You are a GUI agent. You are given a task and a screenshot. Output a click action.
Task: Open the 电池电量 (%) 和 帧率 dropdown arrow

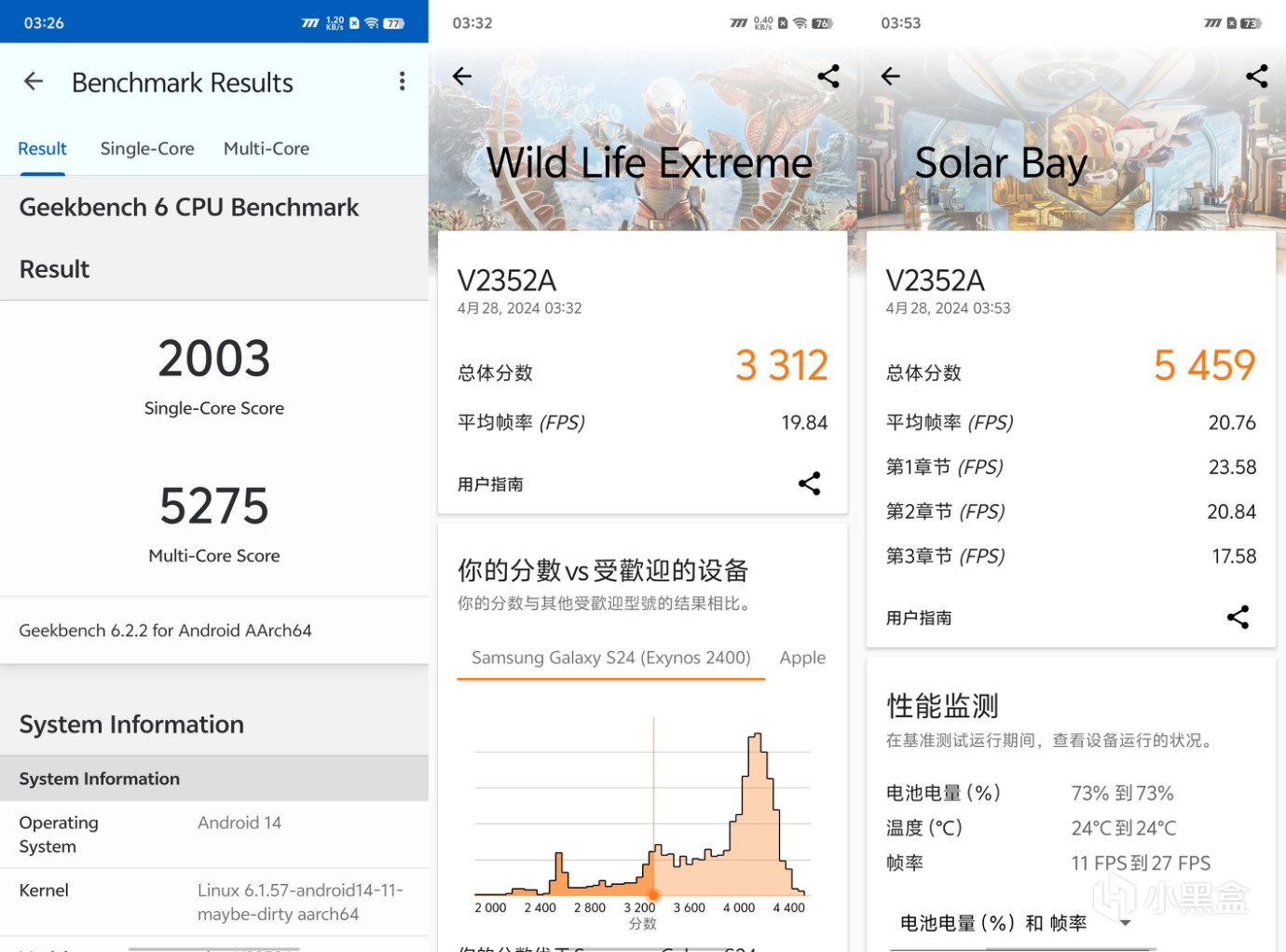[x=1126, y=923]
